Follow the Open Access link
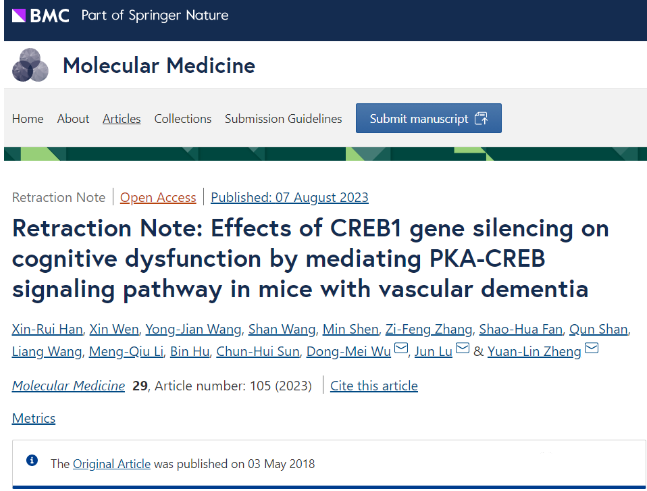The height and width of the screenshot is (491, 647). point(158,198)
